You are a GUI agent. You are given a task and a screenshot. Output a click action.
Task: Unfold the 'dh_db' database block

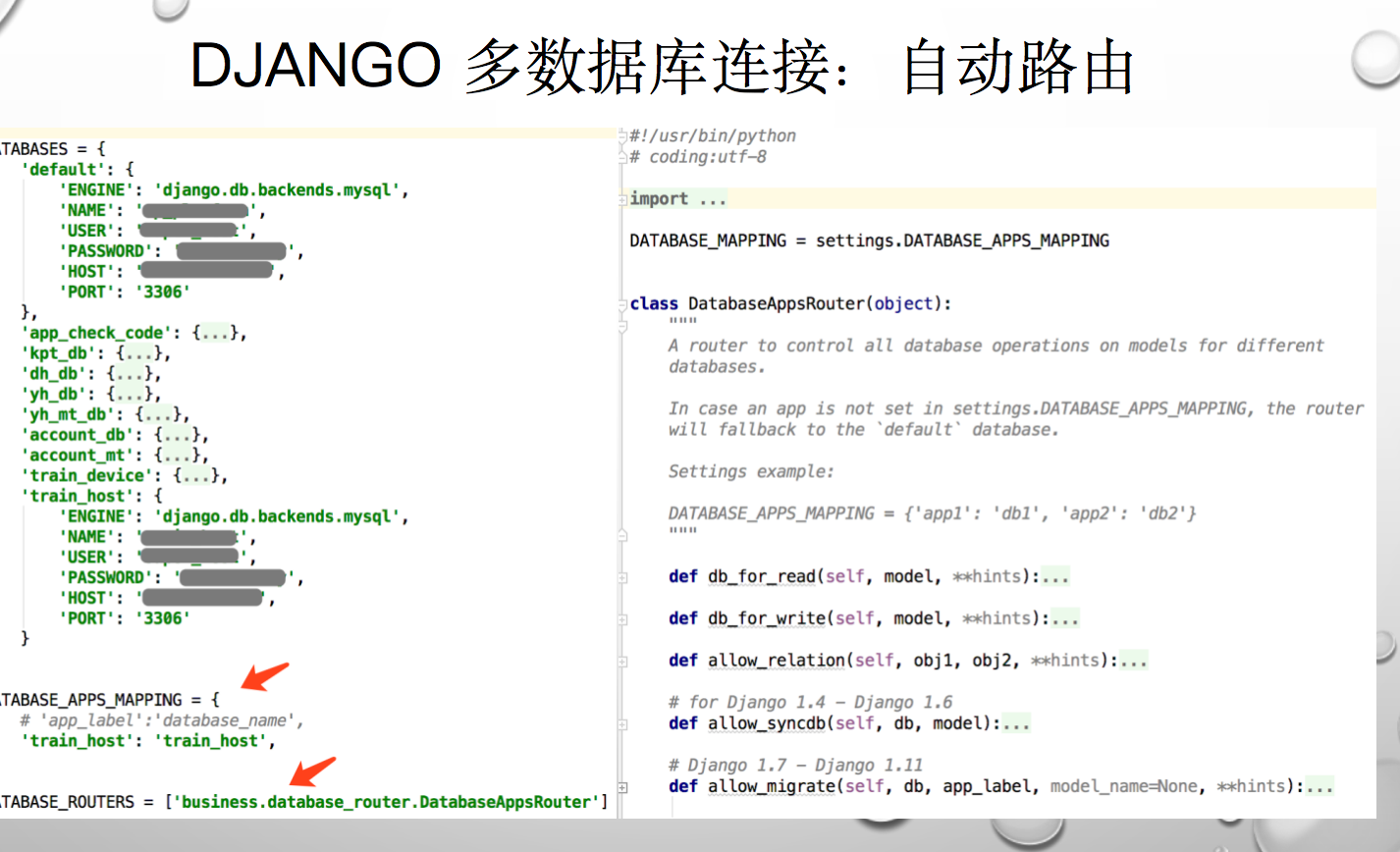[x=131, y=374]
